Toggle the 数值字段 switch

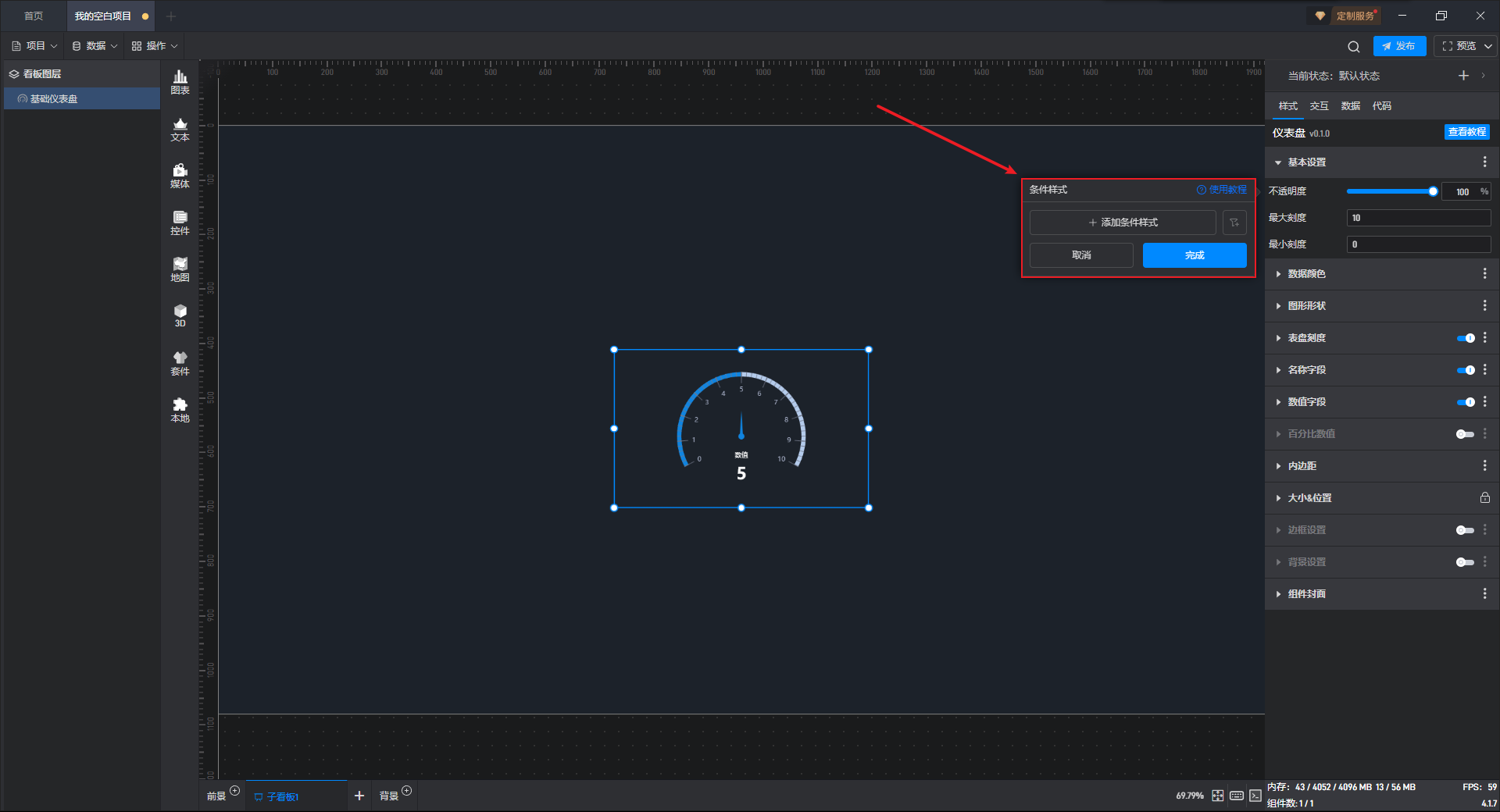(x=1466, y=402)
